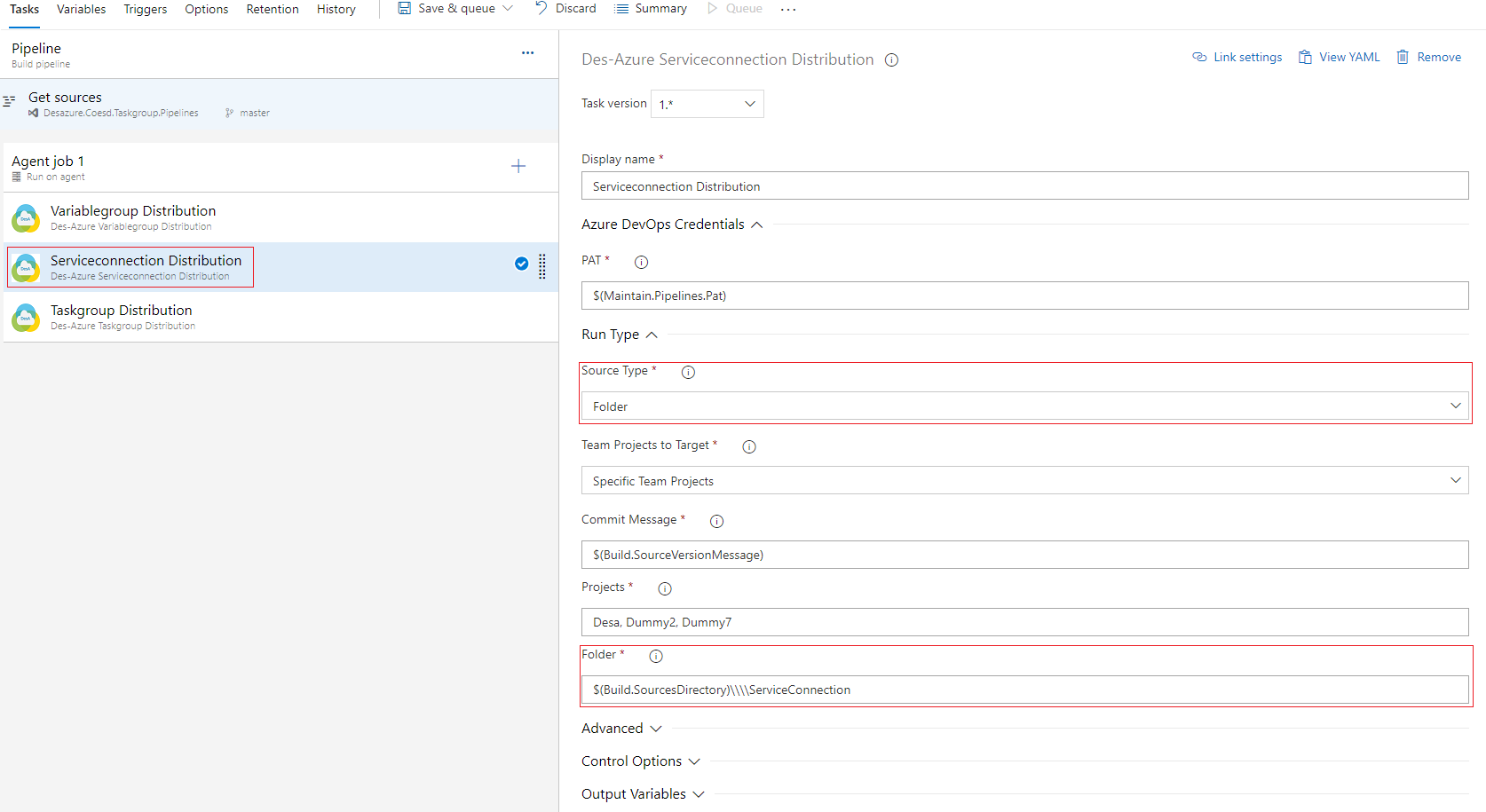
Task: Select the Taskgroup Distribution task
Action: [x=281, y=317]
